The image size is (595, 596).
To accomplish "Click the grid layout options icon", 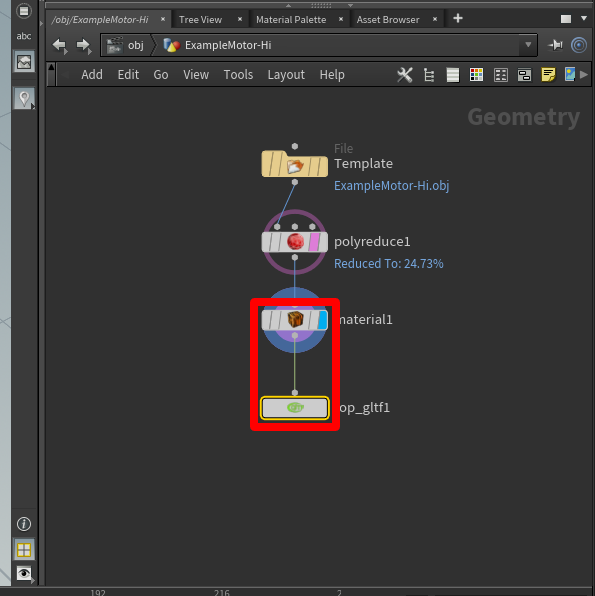I will tap(501, 75).
